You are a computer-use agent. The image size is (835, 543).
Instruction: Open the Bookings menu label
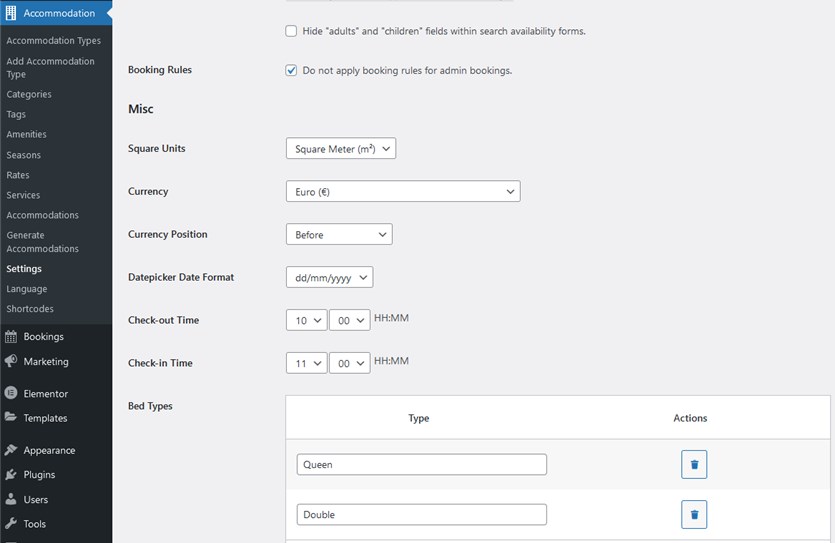pos(44,336)
